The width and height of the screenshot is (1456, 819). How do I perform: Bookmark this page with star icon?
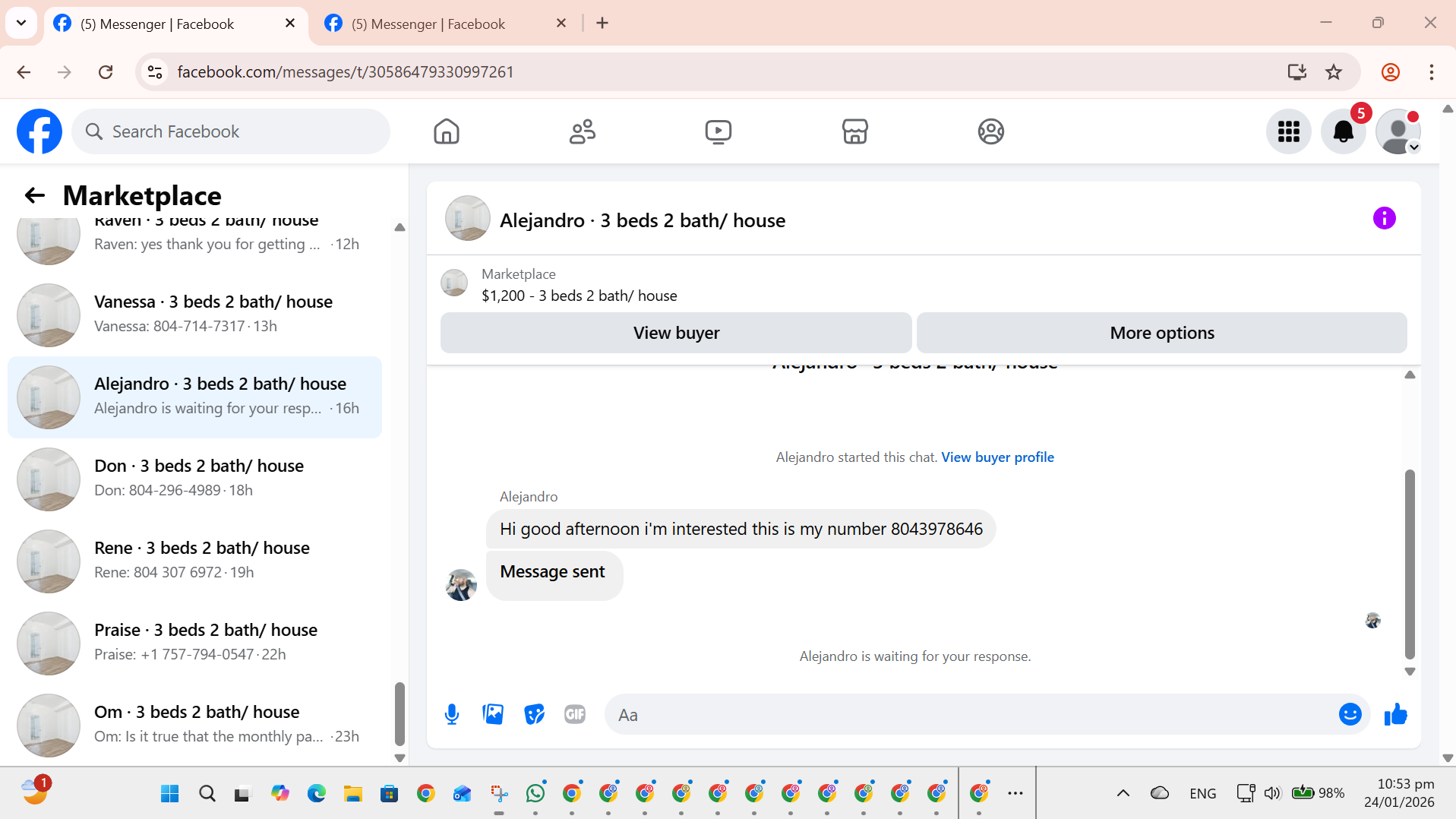coord(1333,72)
